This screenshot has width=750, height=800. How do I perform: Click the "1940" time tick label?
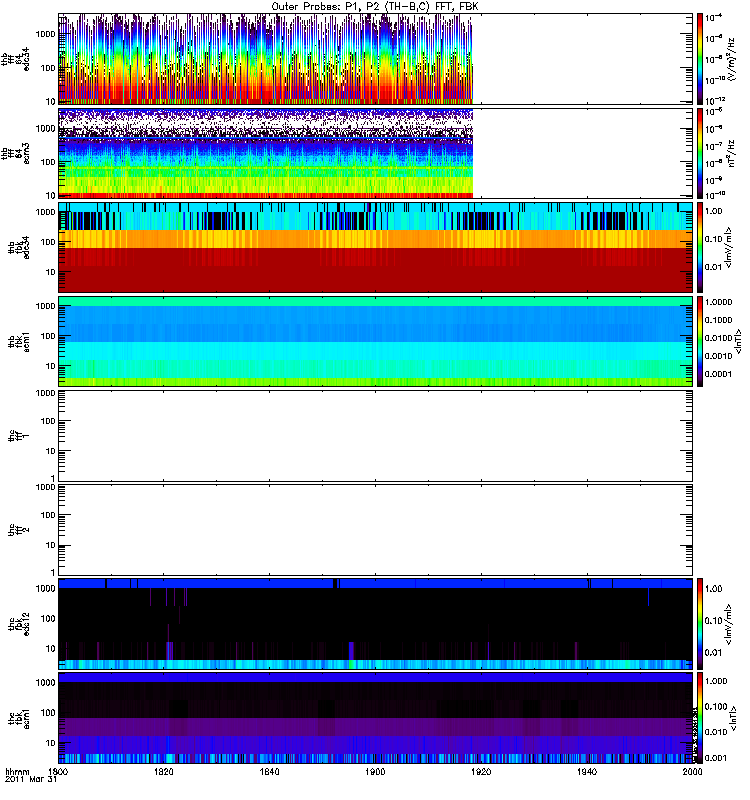(587, 772)
